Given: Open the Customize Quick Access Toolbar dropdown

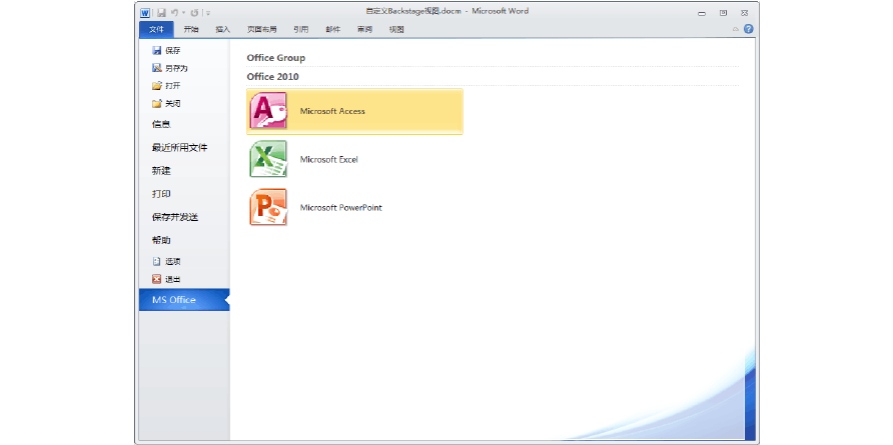Looking at the screenshot, I should pos(208,13).
